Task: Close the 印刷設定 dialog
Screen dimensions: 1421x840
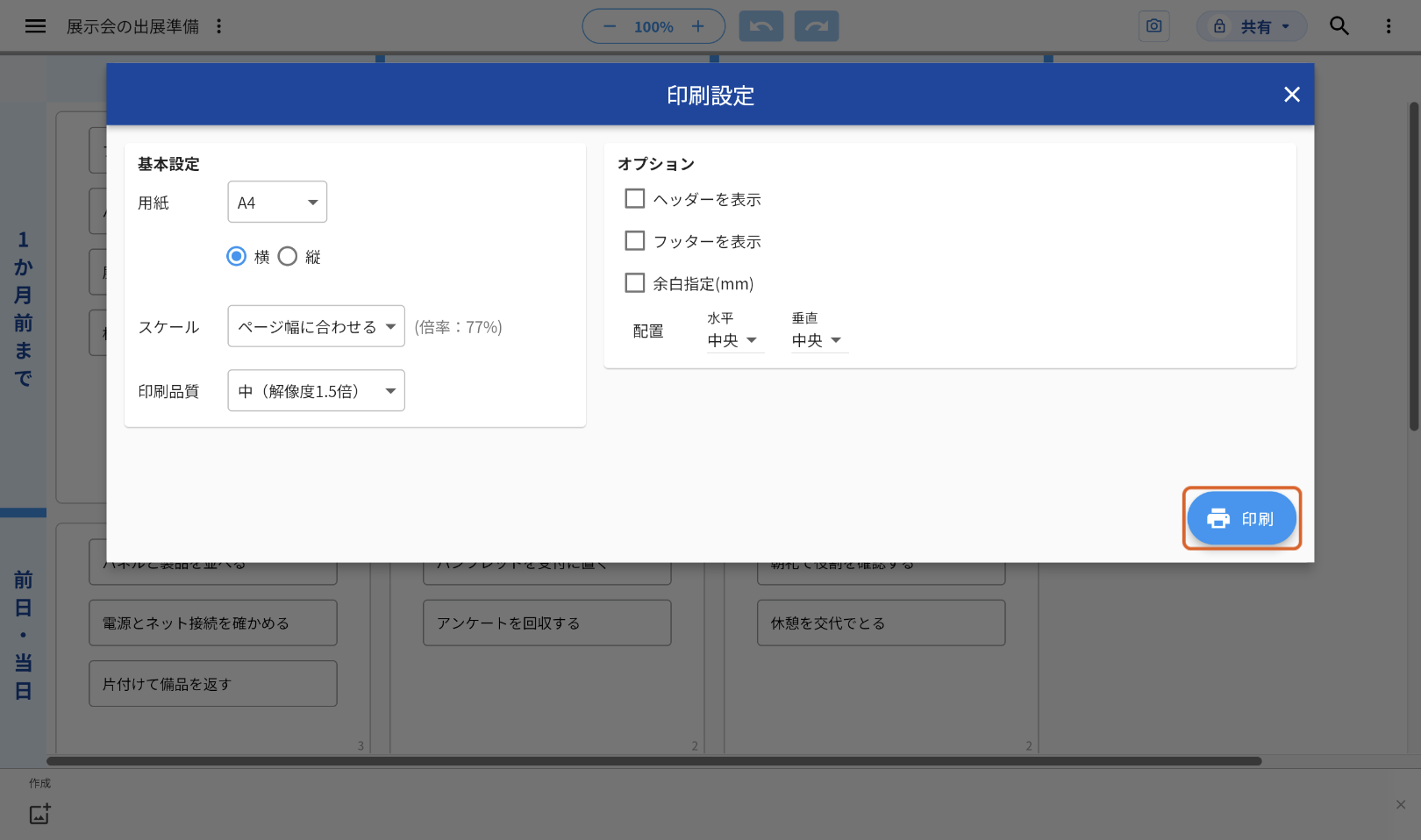Action: click(1292, 95)
